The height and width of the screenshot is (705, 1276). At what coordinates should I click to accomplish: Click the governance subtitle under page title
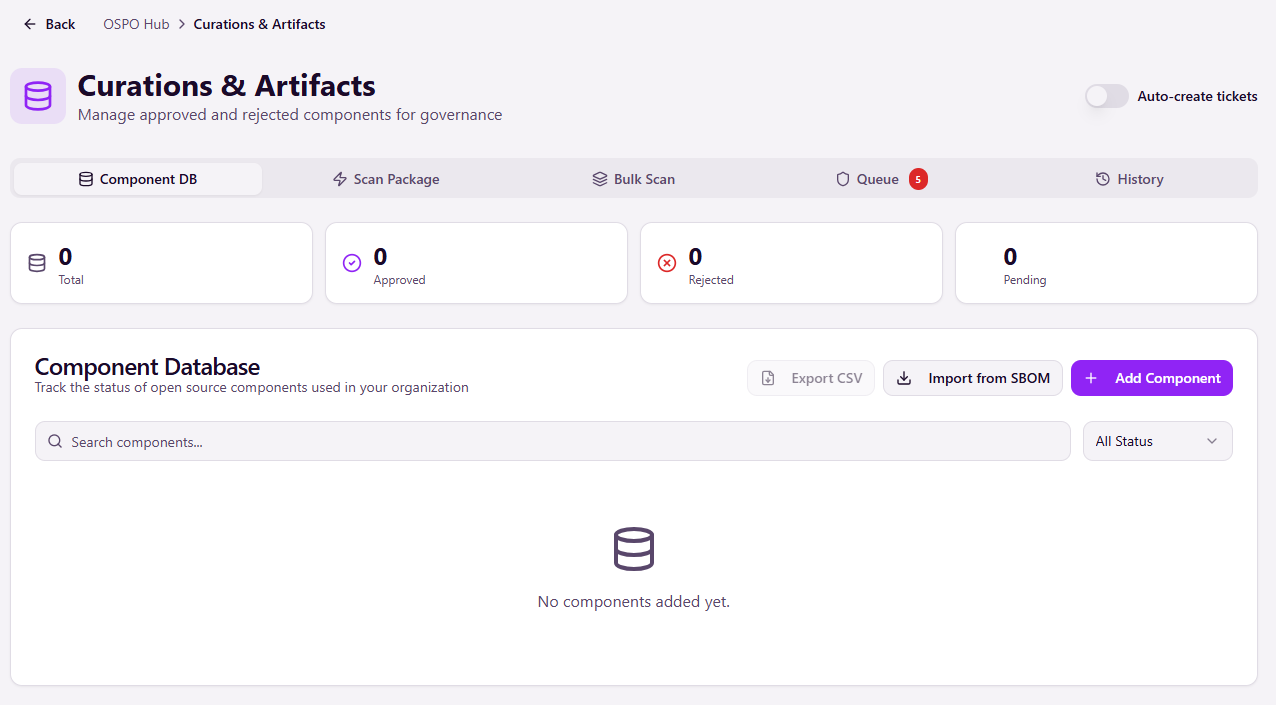290,115
